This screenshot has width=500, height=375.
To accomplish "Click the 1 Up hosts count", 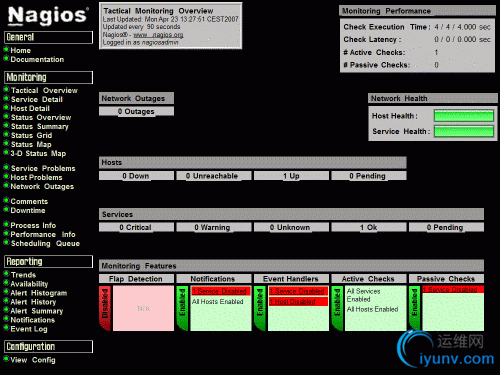I will tap(291, 176).
